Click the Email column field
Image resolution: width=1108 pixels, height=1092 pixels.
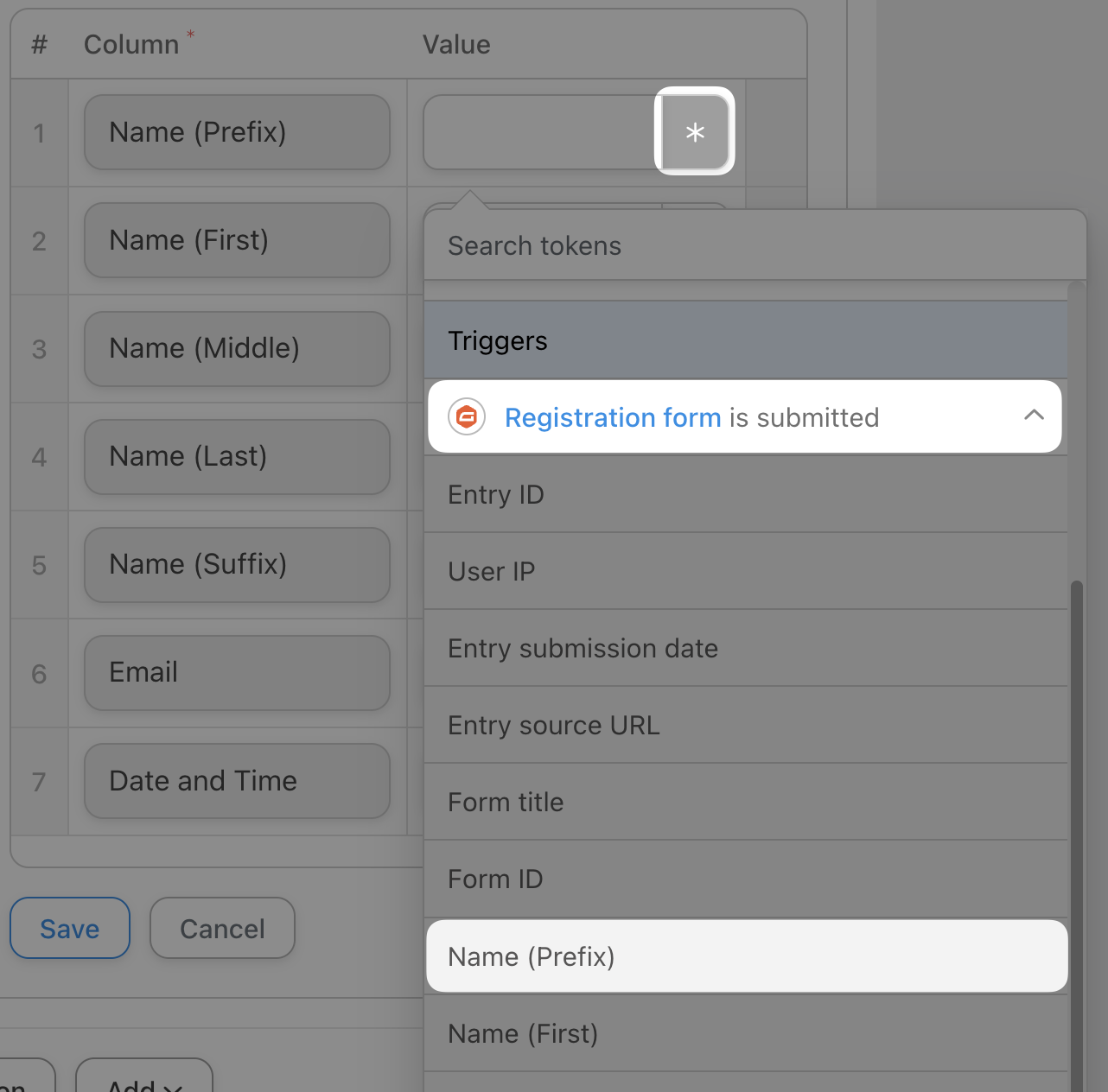click(x=237, y=673)
